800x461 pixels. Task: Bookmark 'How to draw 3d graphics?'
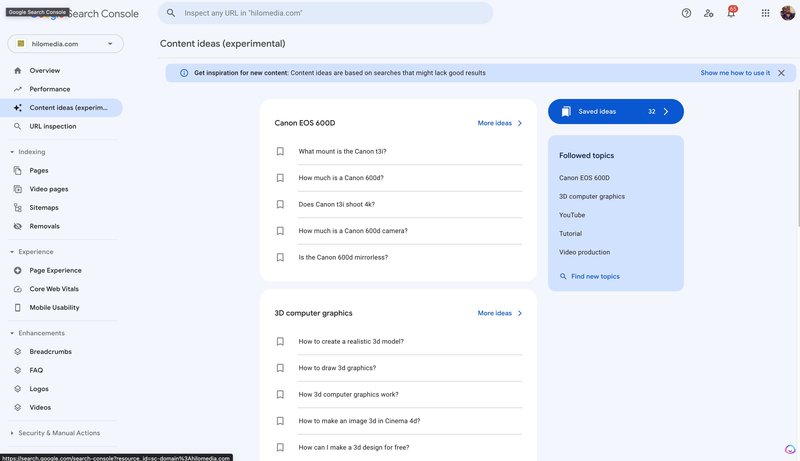[x=280, y=368]
